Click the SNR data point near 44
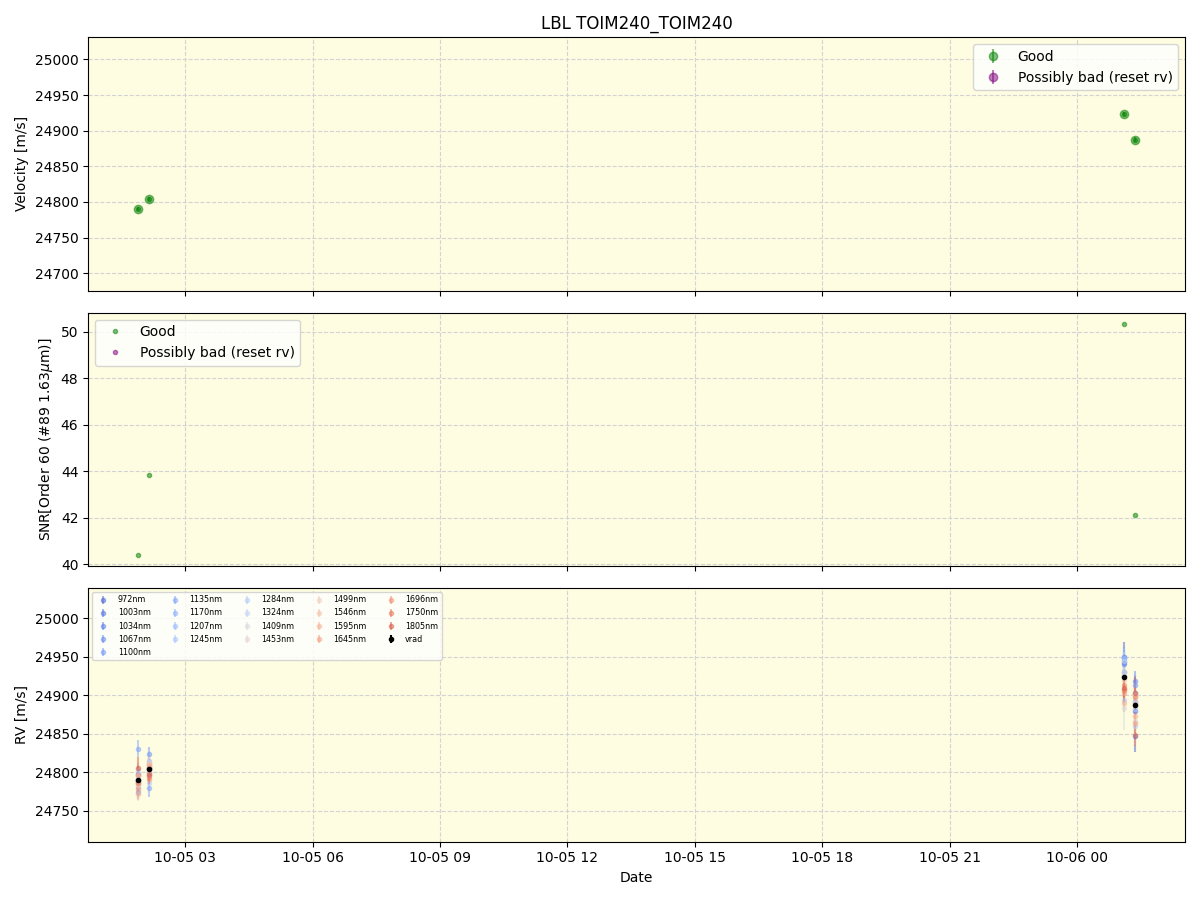 tap(149, 475)
